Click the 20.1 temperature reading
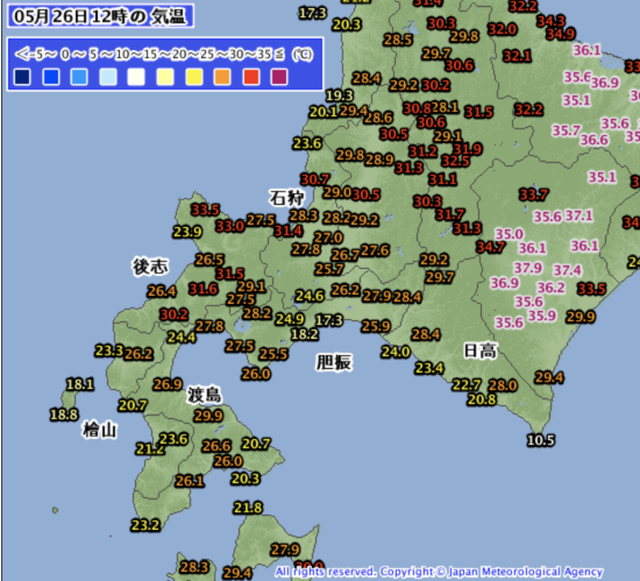Viewport: 640px width, 581px height. [323, 111]
